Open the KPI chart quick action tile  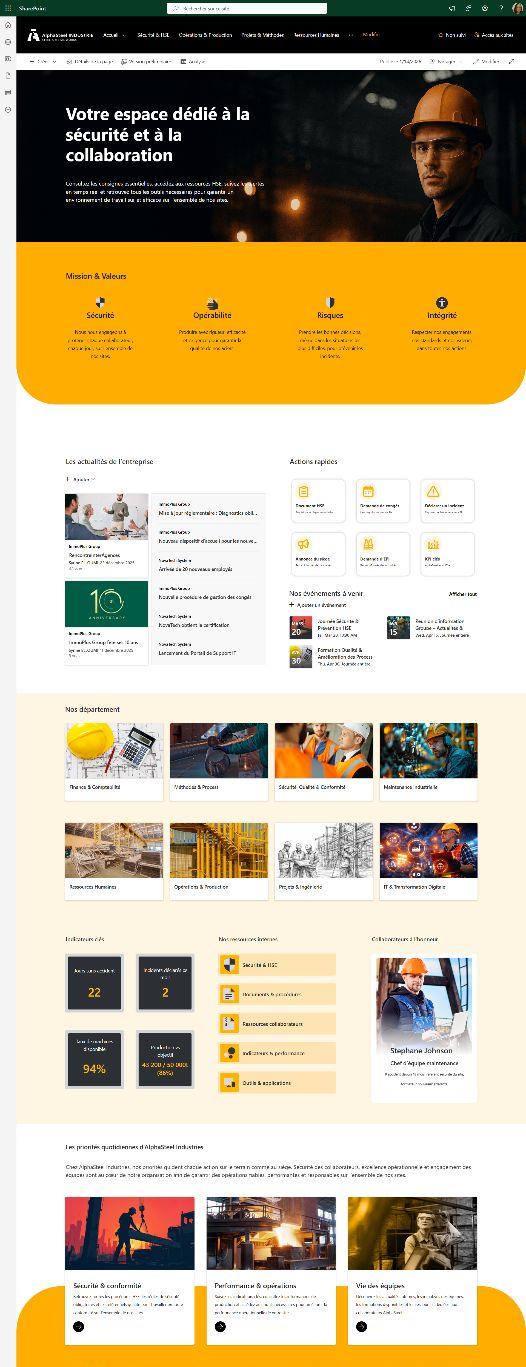click(447, 553)
